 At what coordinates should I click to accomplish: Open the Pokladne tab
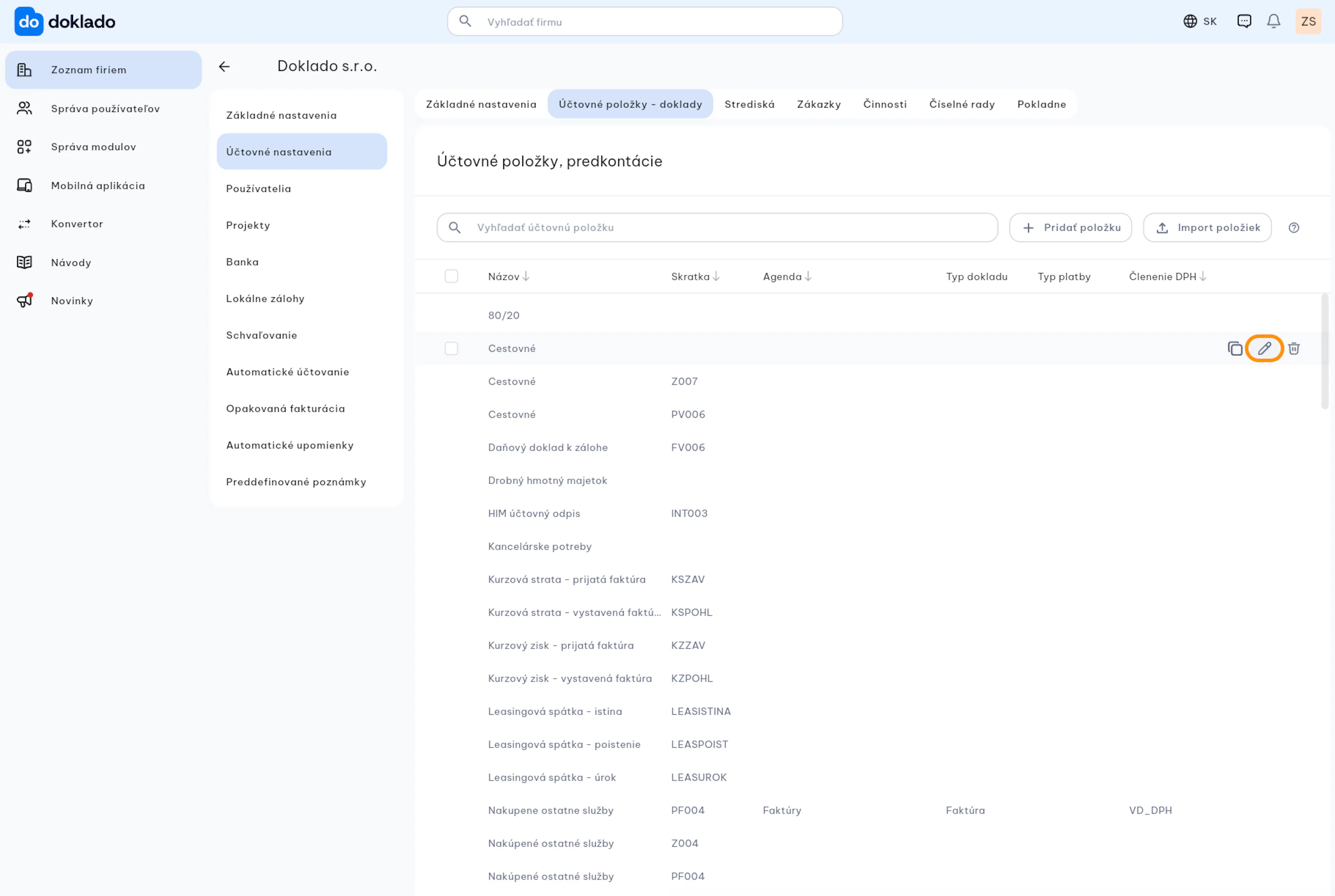[x=1041, y=104]
